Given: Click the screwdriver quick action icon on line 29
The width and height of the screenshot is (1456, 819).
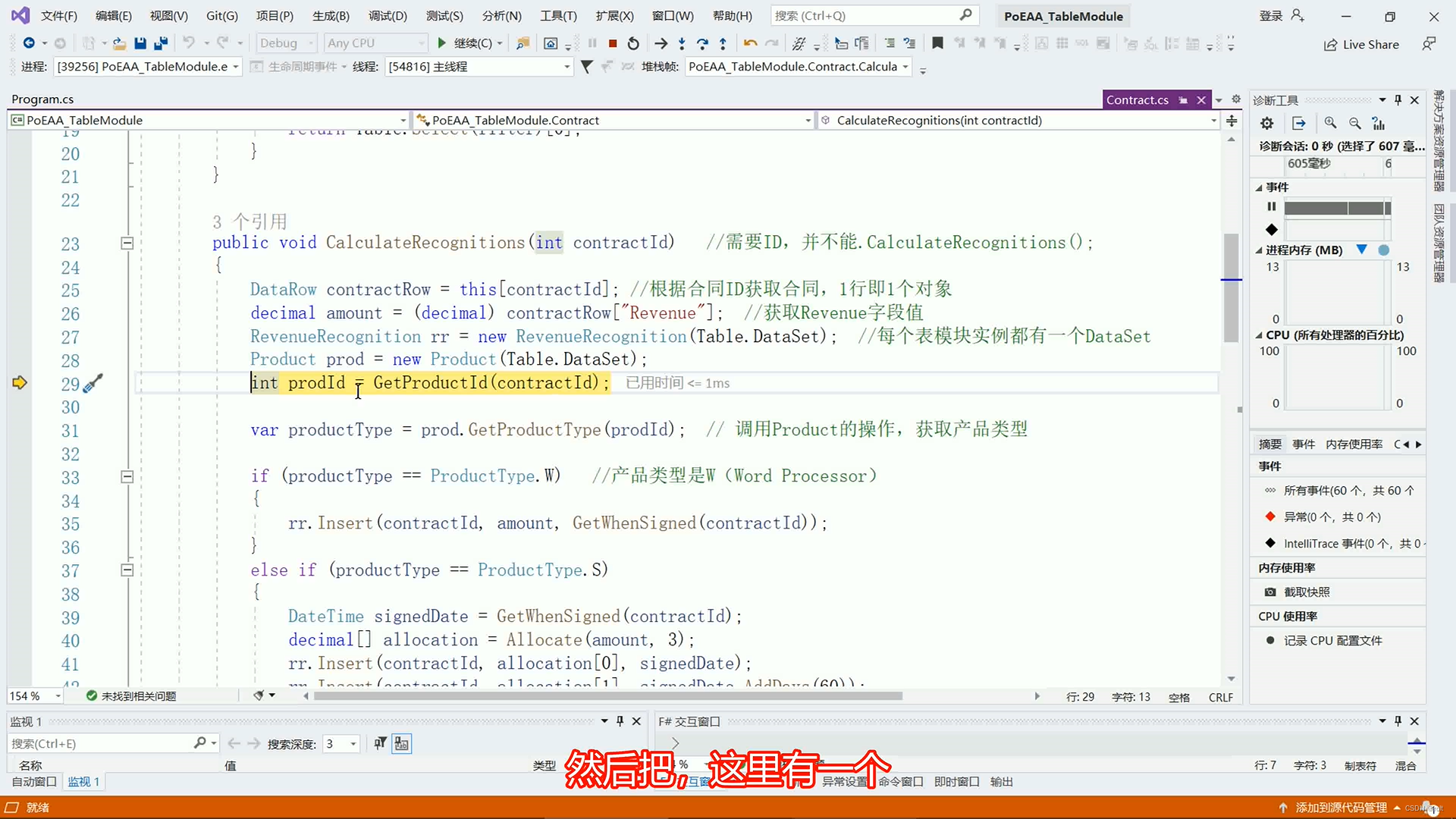Looking at the screenshot, I should (93, 384).
